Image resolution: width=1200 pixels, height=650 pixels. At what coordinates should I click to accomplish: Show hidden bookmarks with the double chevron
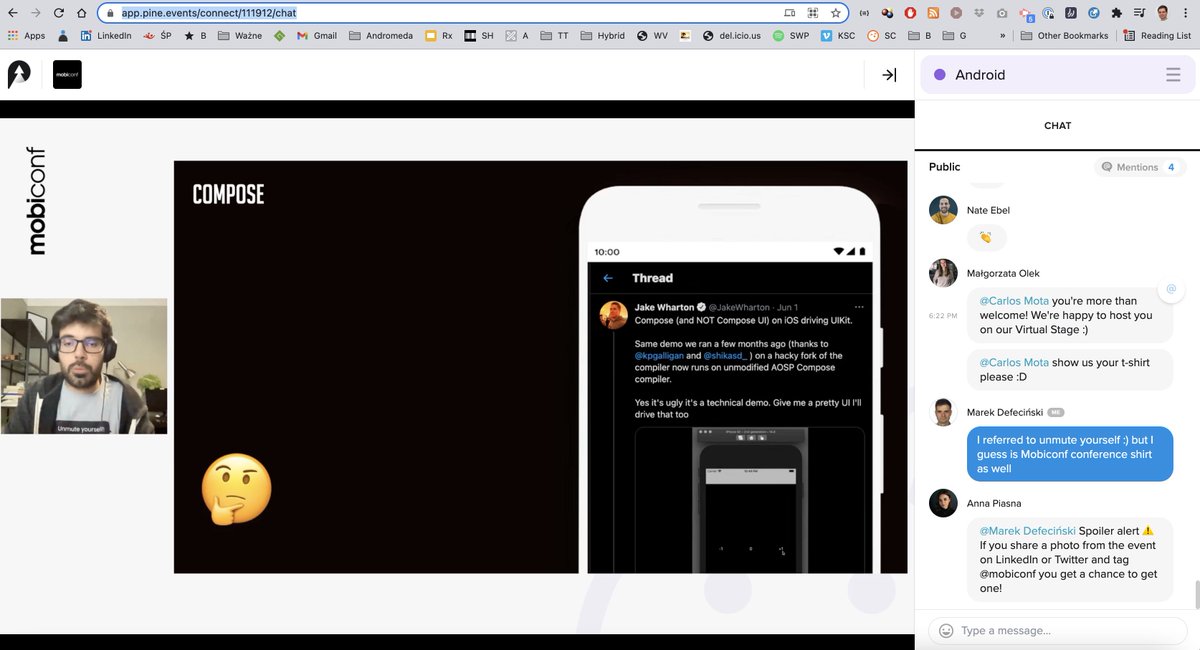tap(1003, 35)
